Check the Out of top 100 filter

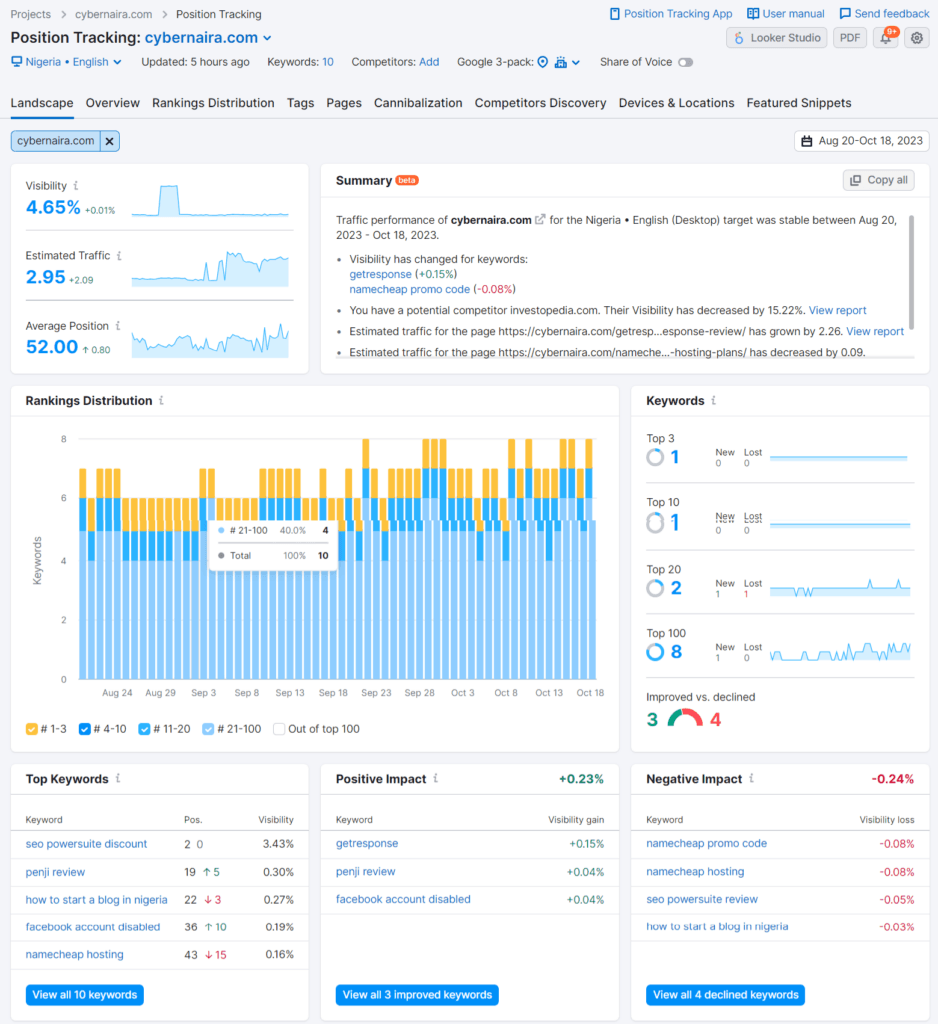point(280,729)
